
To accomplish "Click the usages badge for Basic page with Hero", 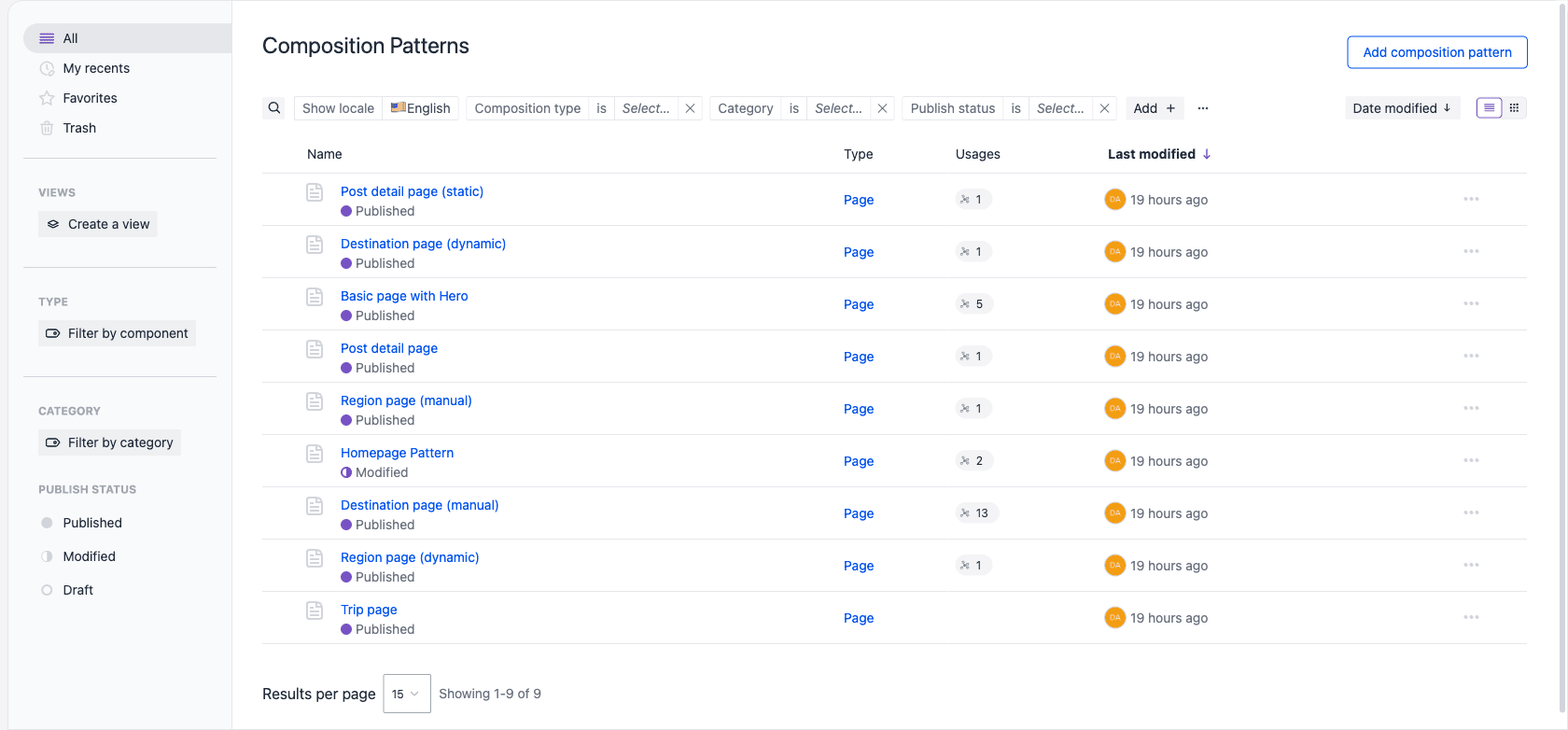I will point(973,303).
